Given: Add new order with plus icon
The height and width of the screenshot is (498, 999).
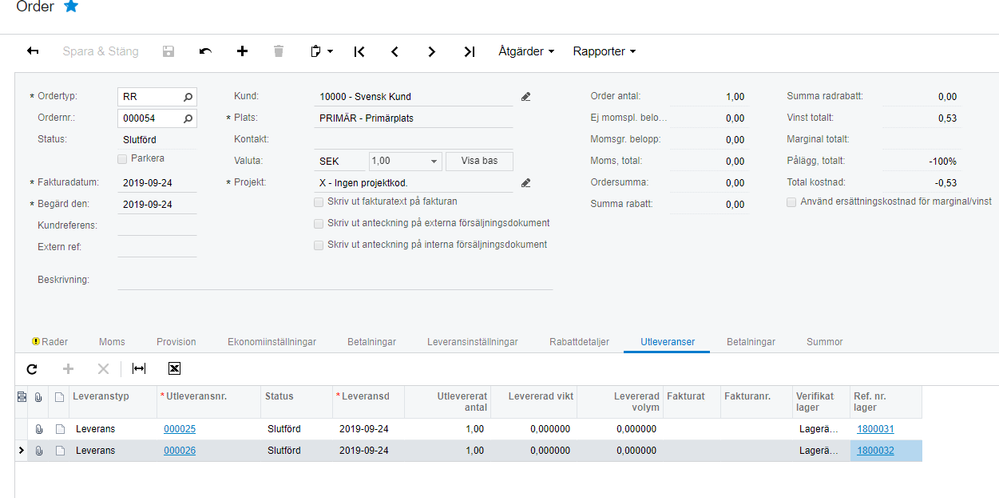Looking at the screenshot, I should click(x=242, y=51).
